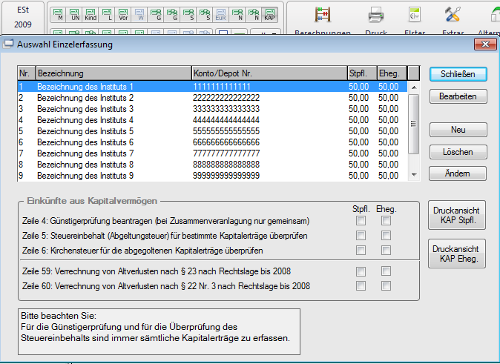Select row Bezeichnung des Instituts 1
The height and width of the screenshot is (364, 500).
tap(212, 87)
